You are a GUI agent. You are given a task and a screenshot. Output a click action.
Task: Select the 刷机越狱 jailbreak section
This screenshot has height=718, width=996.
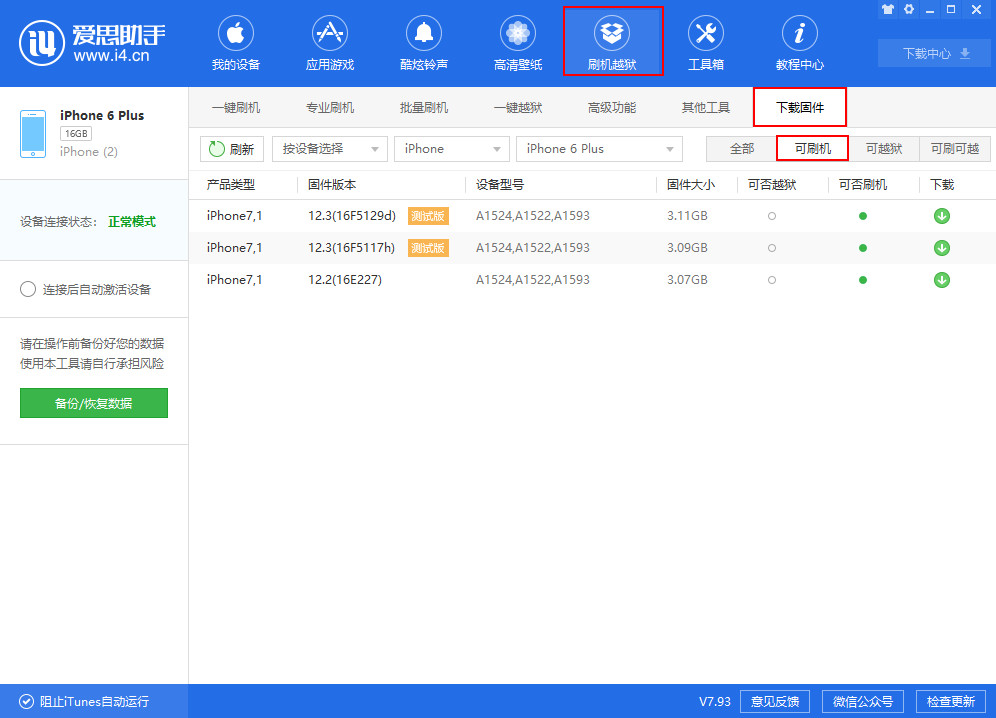(612, 42)
